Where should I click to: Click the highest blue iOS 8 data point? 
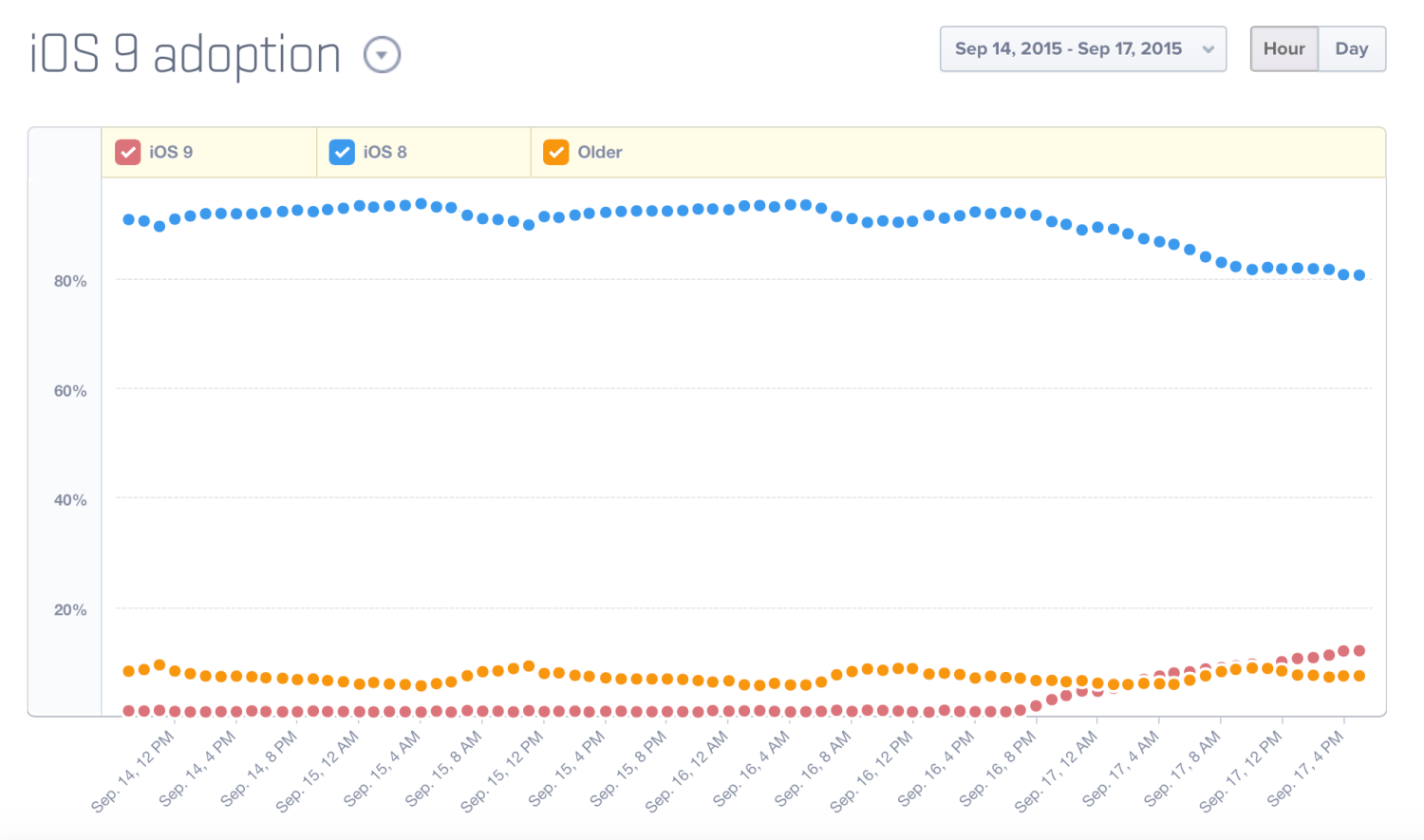tap(422, 202)
